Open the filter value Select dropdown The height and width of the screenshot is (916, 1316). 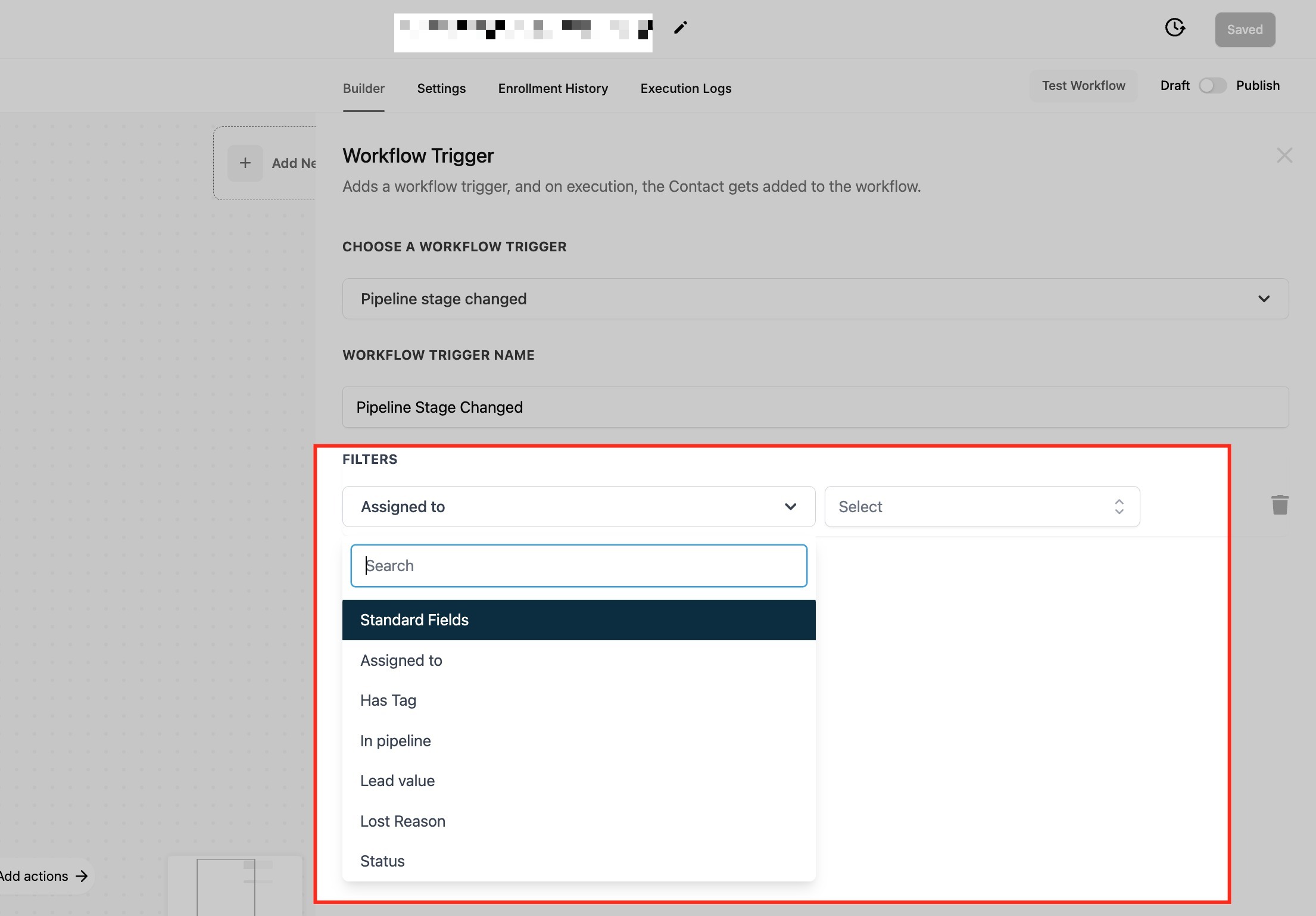981,507
